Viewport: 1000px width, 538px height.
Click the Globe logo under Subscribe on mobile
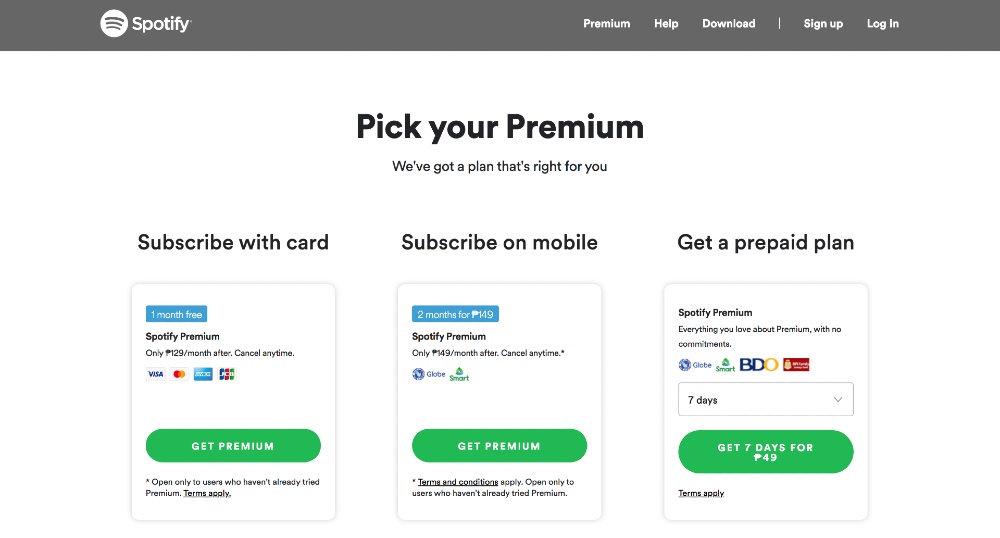429,374
